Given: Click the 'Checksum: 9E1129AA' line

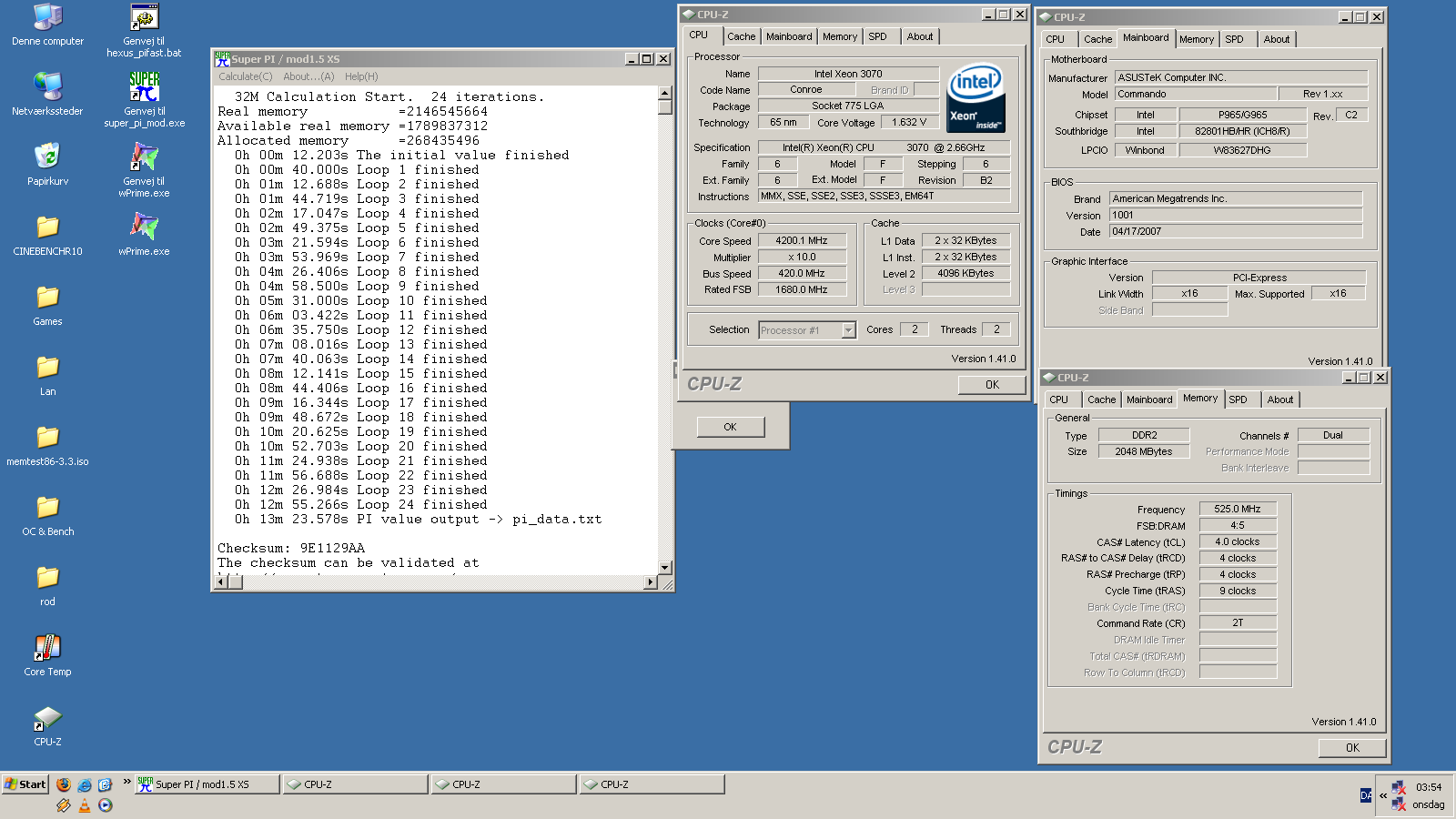Looking at the screenshot, I should point(291,549).
